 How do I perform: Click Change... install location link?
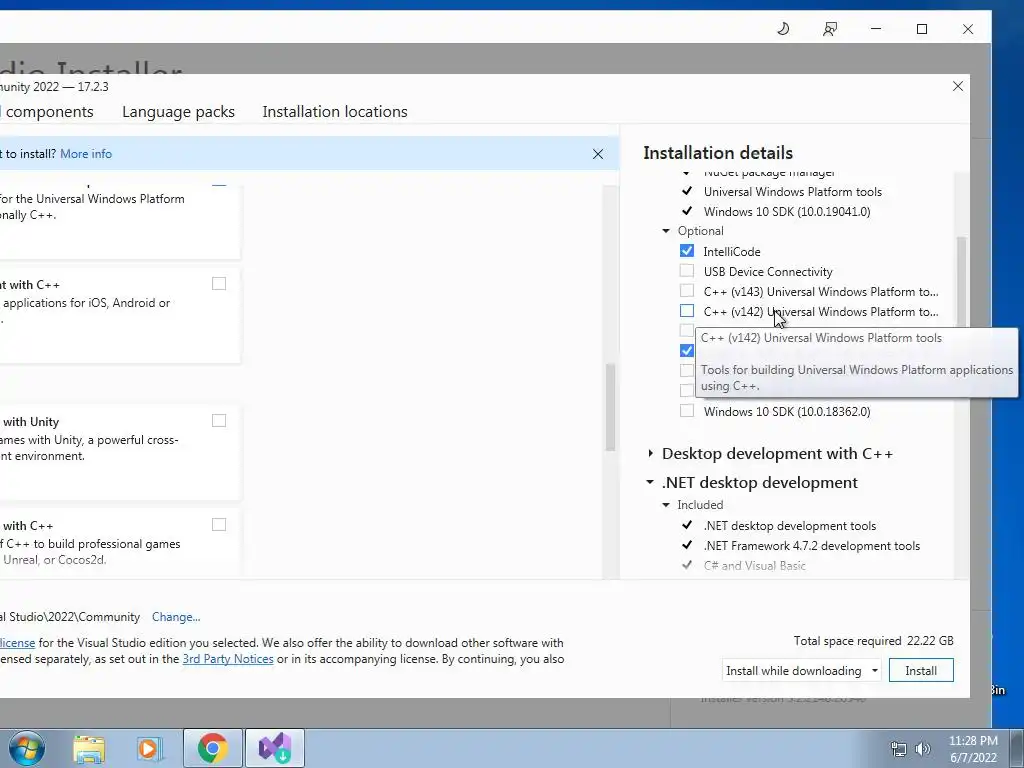tap(176, 617)
